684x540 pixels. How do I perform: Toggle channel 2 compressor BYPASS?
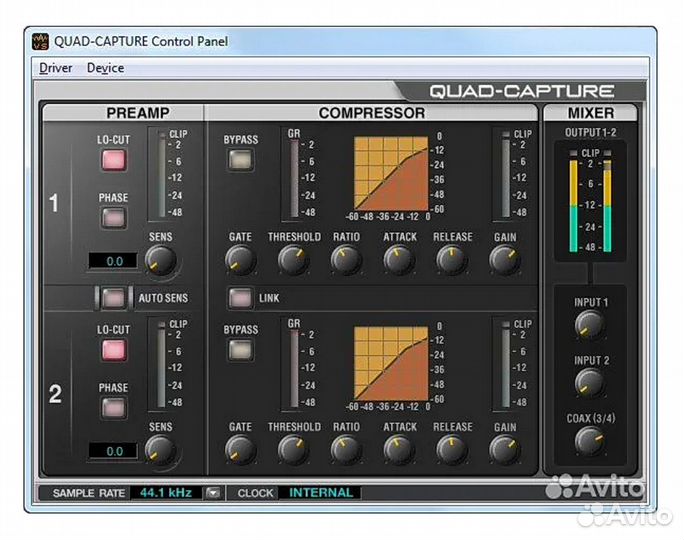240,349
